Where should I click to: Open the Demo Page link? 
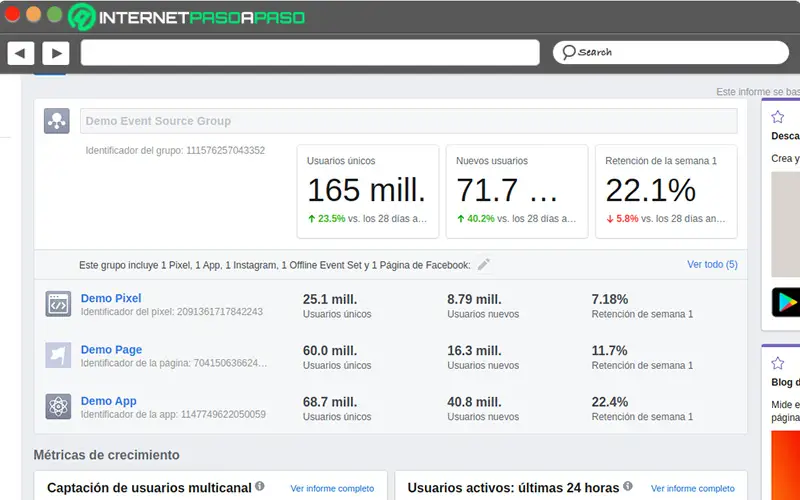(111, 350)
